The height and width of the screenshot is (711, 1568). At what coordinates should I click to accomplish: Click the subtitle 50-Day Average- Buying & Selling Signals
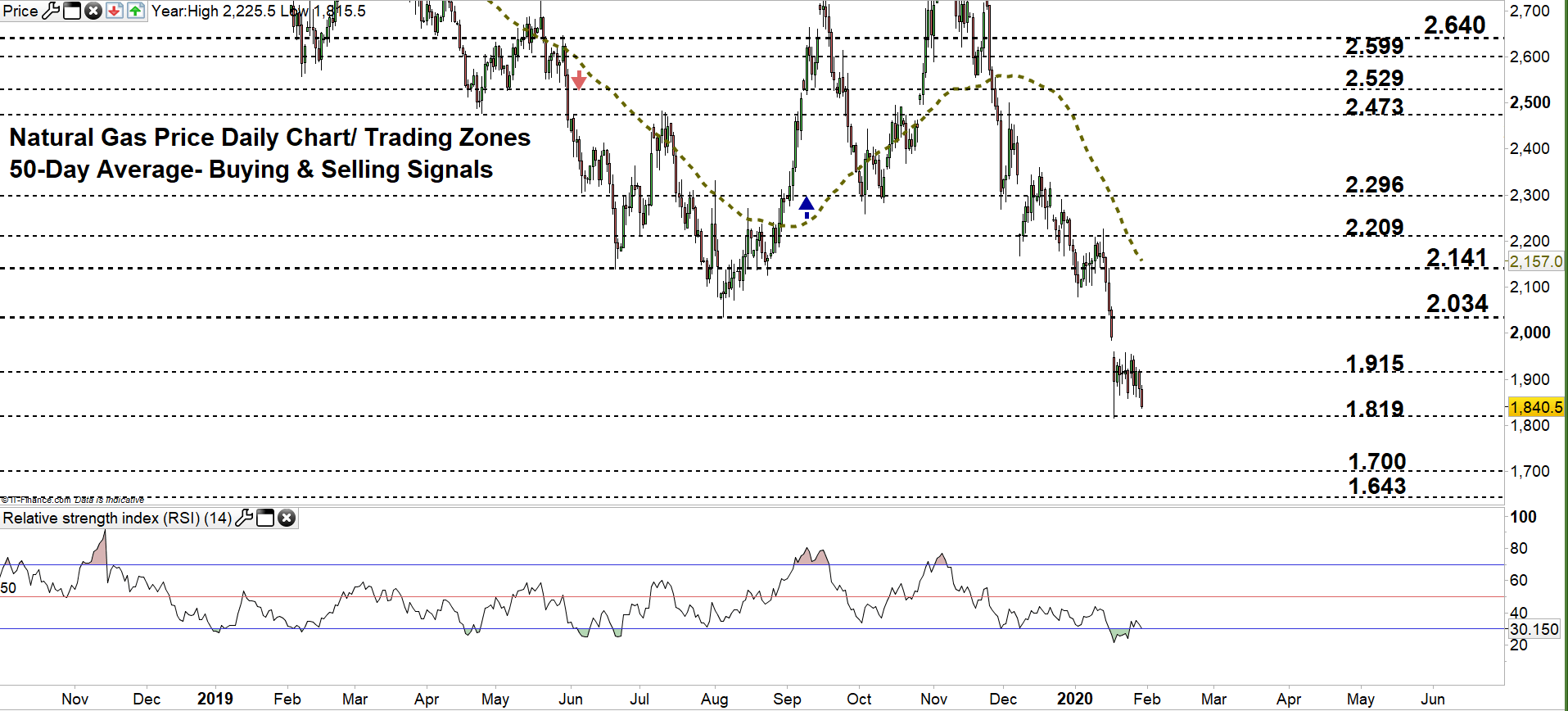pos(251,170)
